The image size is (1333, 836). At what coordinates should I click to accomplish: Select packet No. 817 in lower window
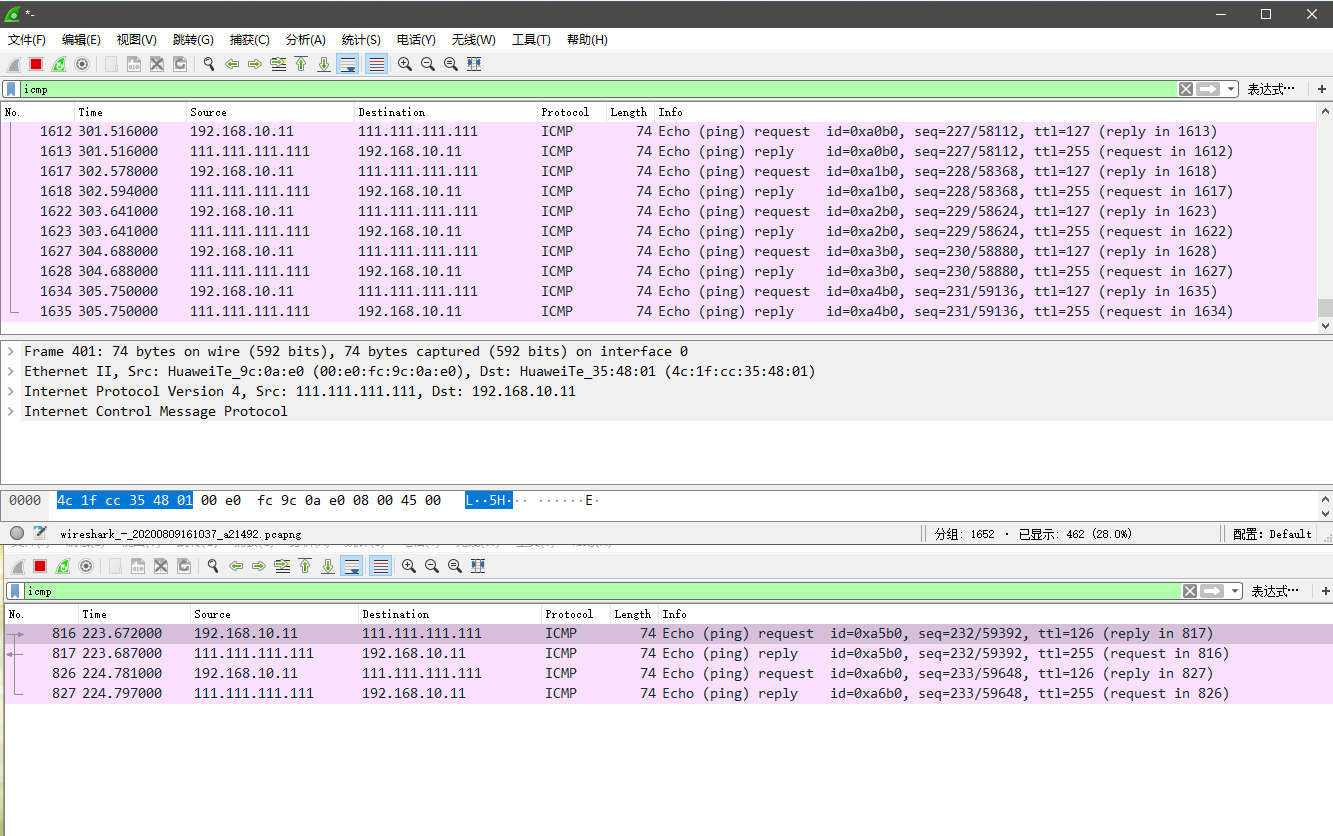[667, 653]
